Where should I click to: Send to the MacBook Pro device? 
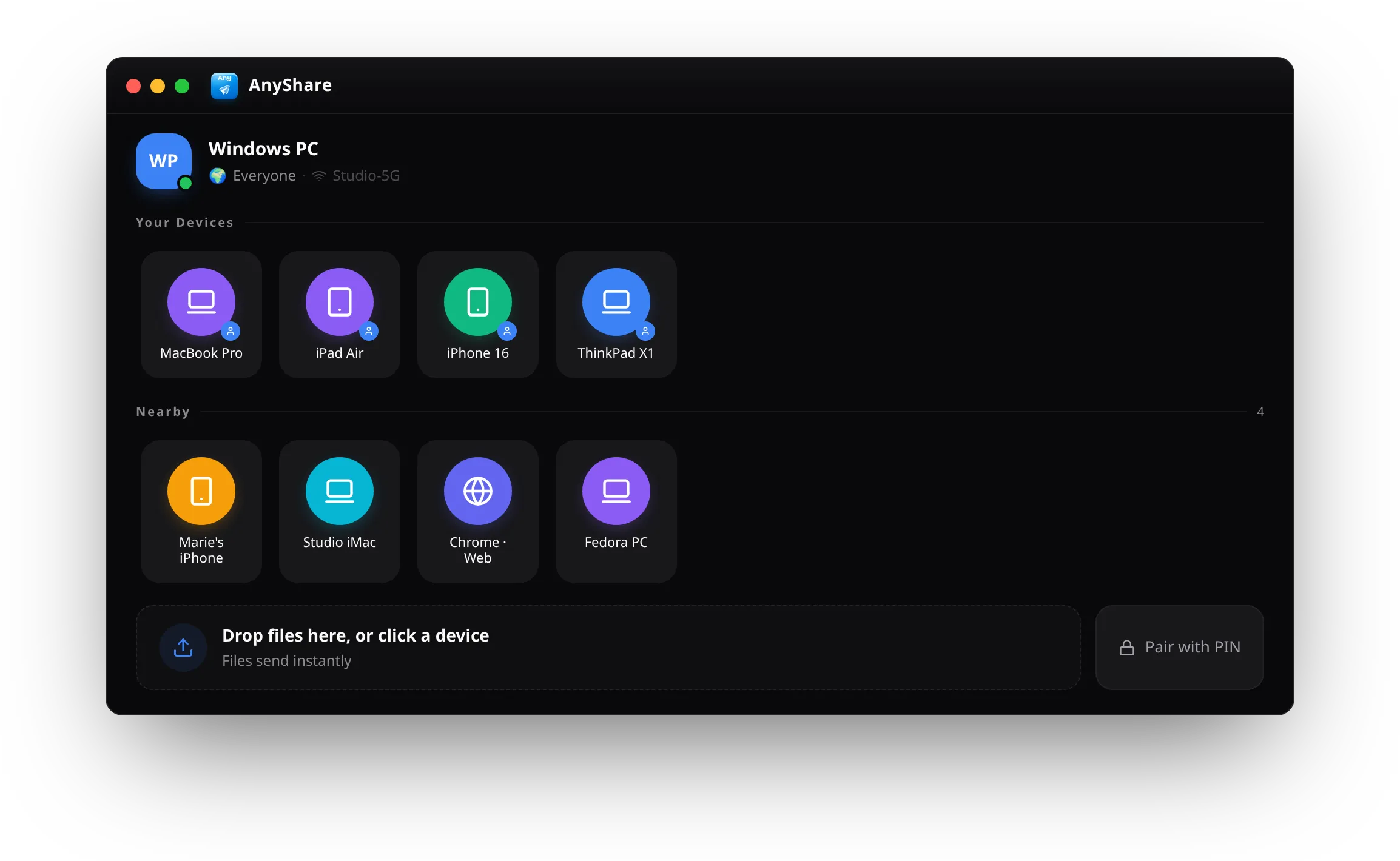(x=201, y=315)
